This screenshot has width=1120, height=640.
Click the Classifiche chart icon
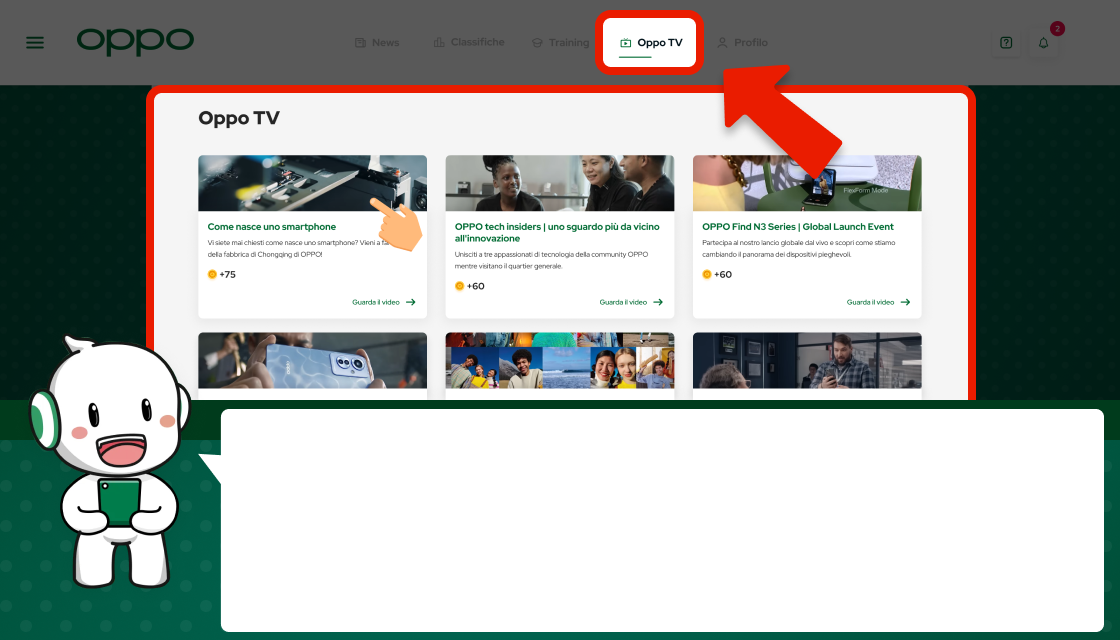pos(439,42)
